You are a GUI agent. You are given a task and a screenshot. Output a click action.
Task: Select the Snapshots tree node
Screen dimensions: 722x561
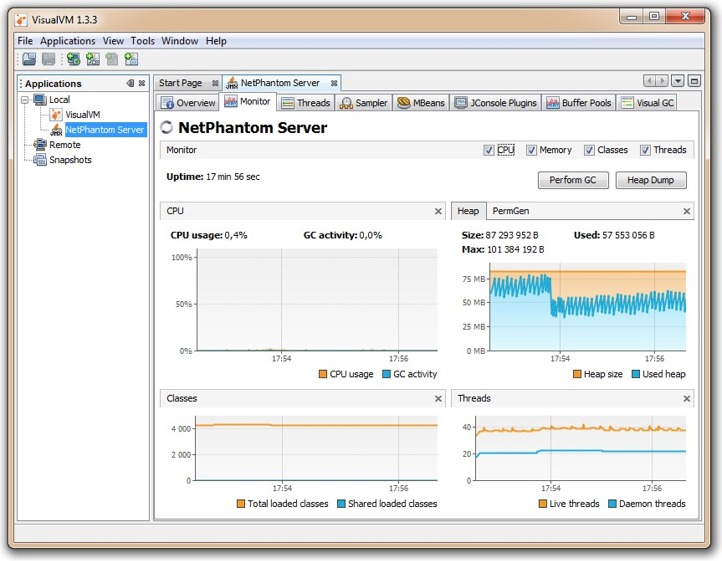pyautogui.click(x=70, y=160)
